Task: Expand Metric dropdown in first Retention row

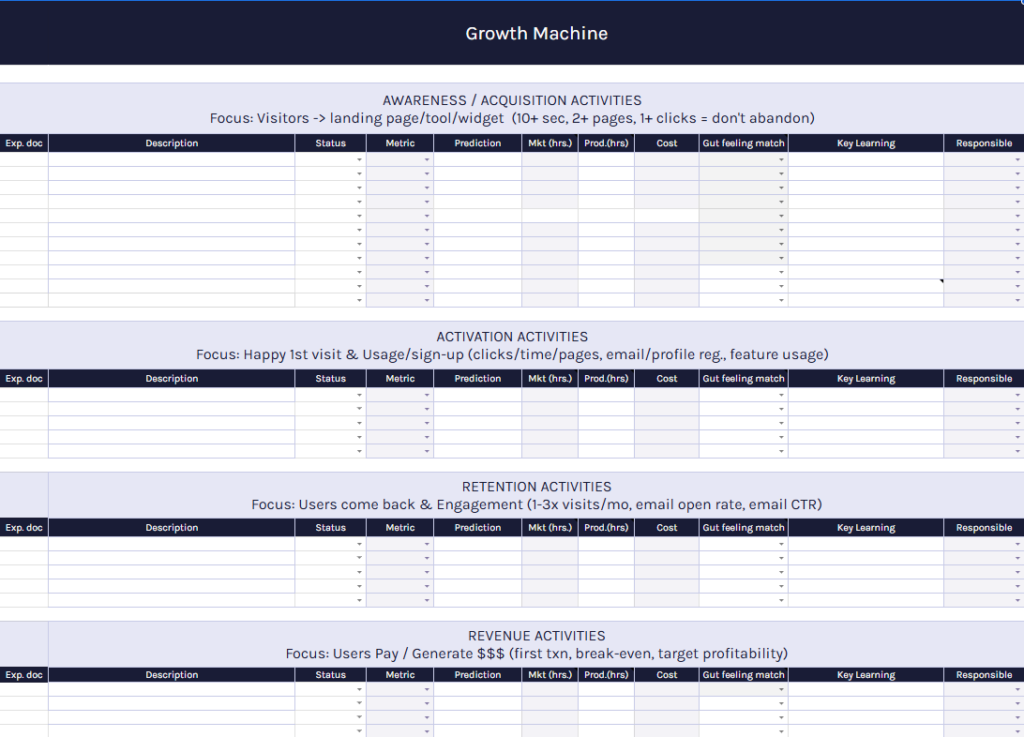Action: tap(427, 544)
